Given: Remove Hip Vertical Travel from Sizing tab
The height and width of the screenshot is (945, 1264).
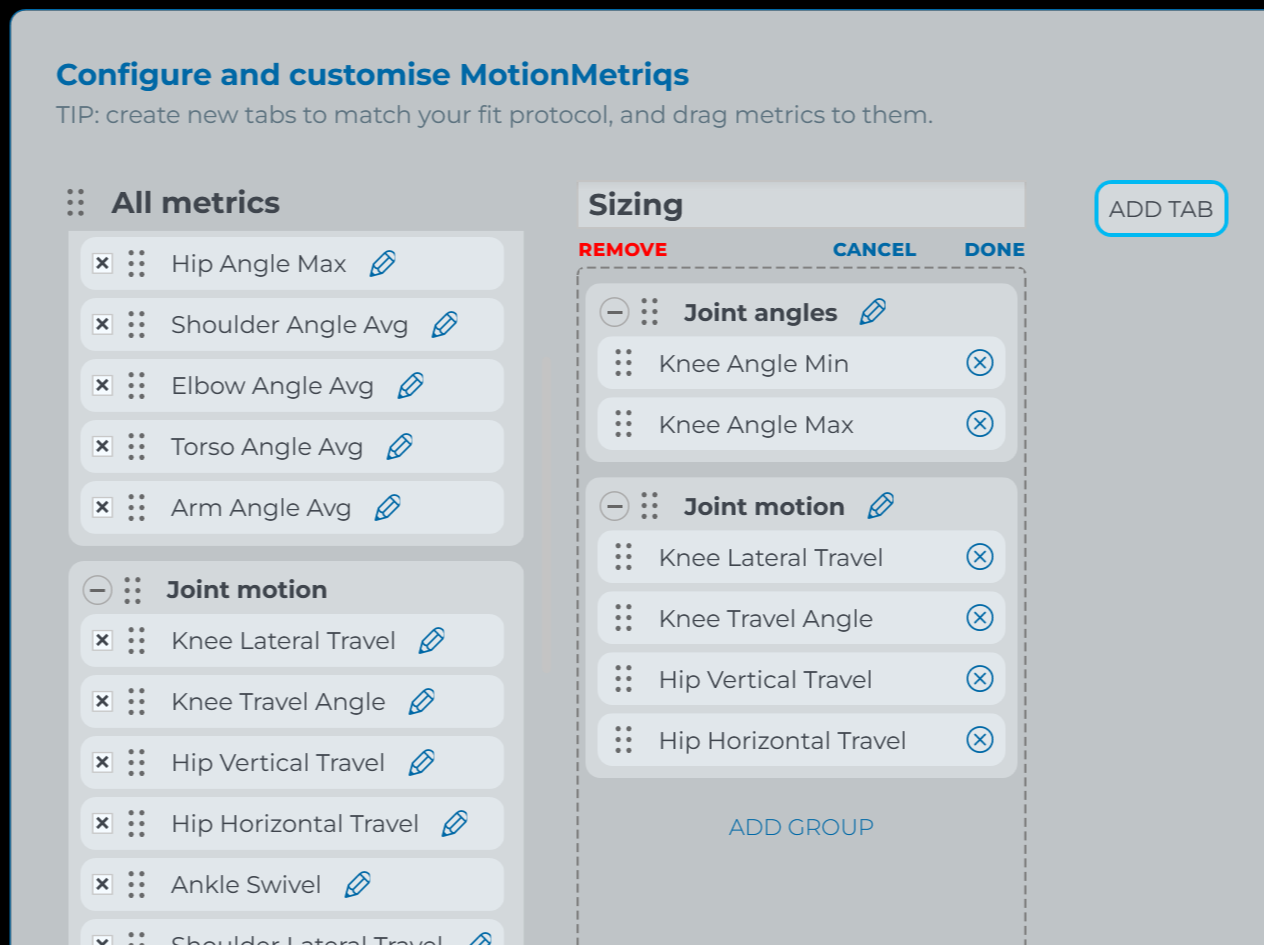Looking at the screenshot, I should [x=980, y=679].
